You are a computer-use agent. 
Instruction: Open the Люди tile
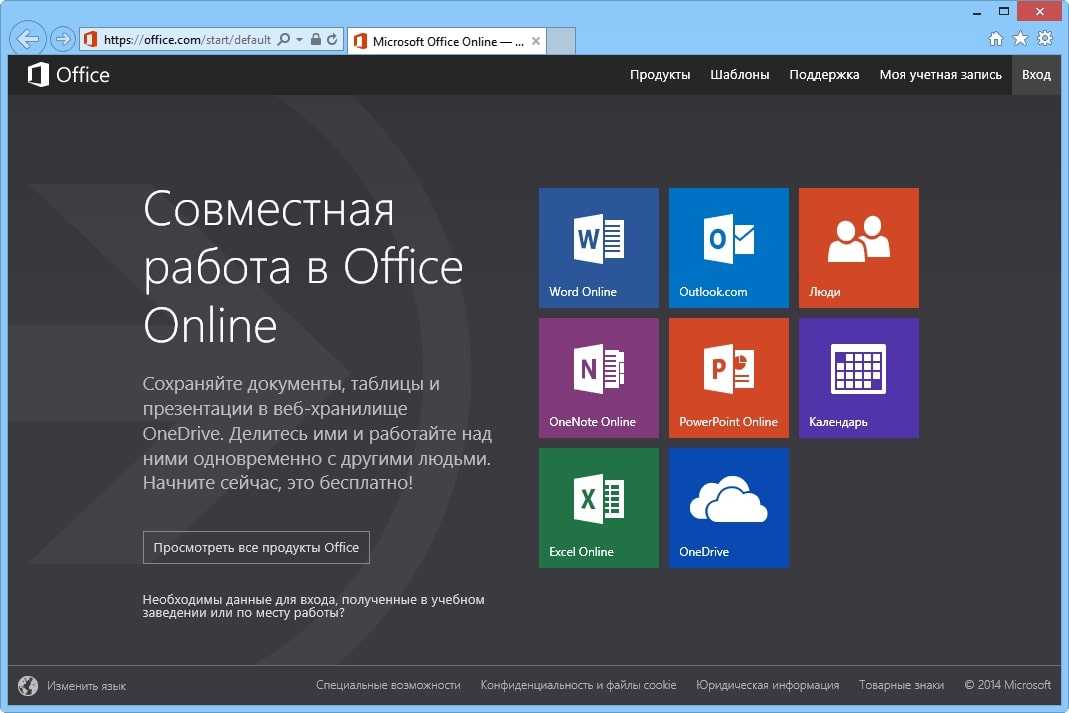click(858, 247)
